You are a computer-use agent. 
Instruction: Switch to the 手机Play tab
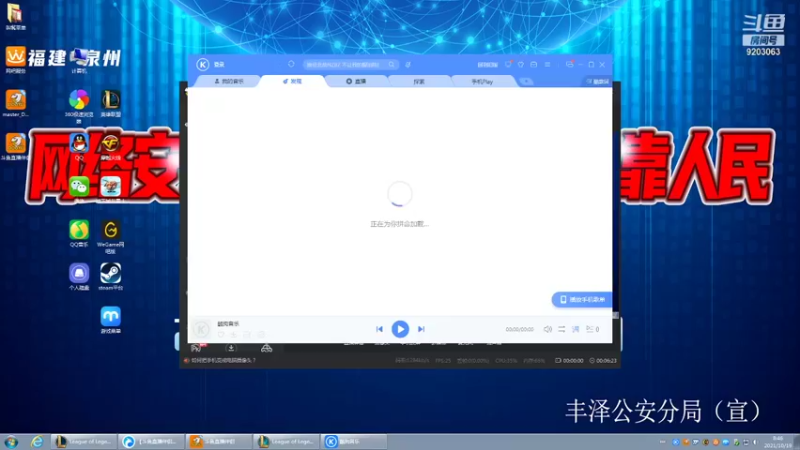[x=482, y=81]
